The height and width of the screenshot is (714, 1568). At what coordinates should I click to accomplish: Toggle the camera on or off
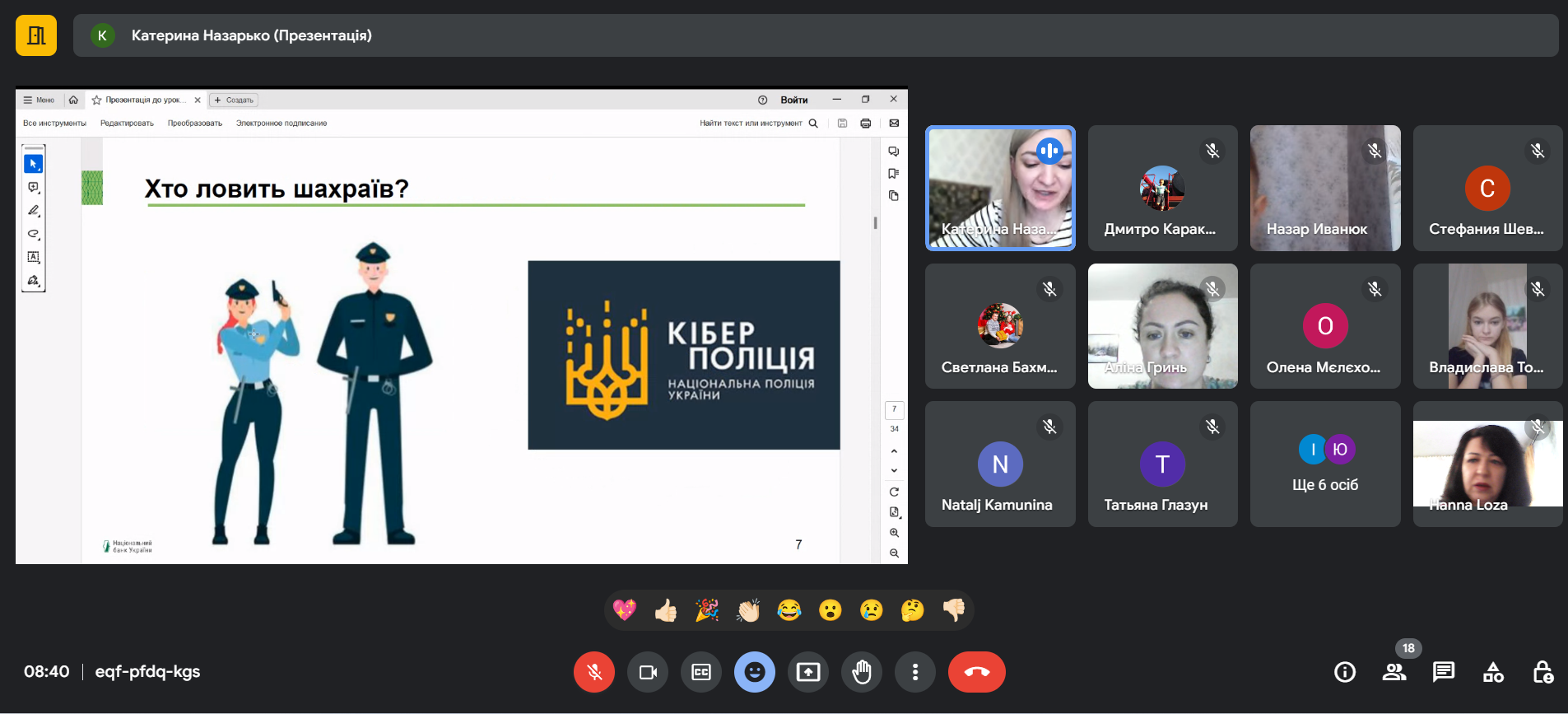[648, 672]
